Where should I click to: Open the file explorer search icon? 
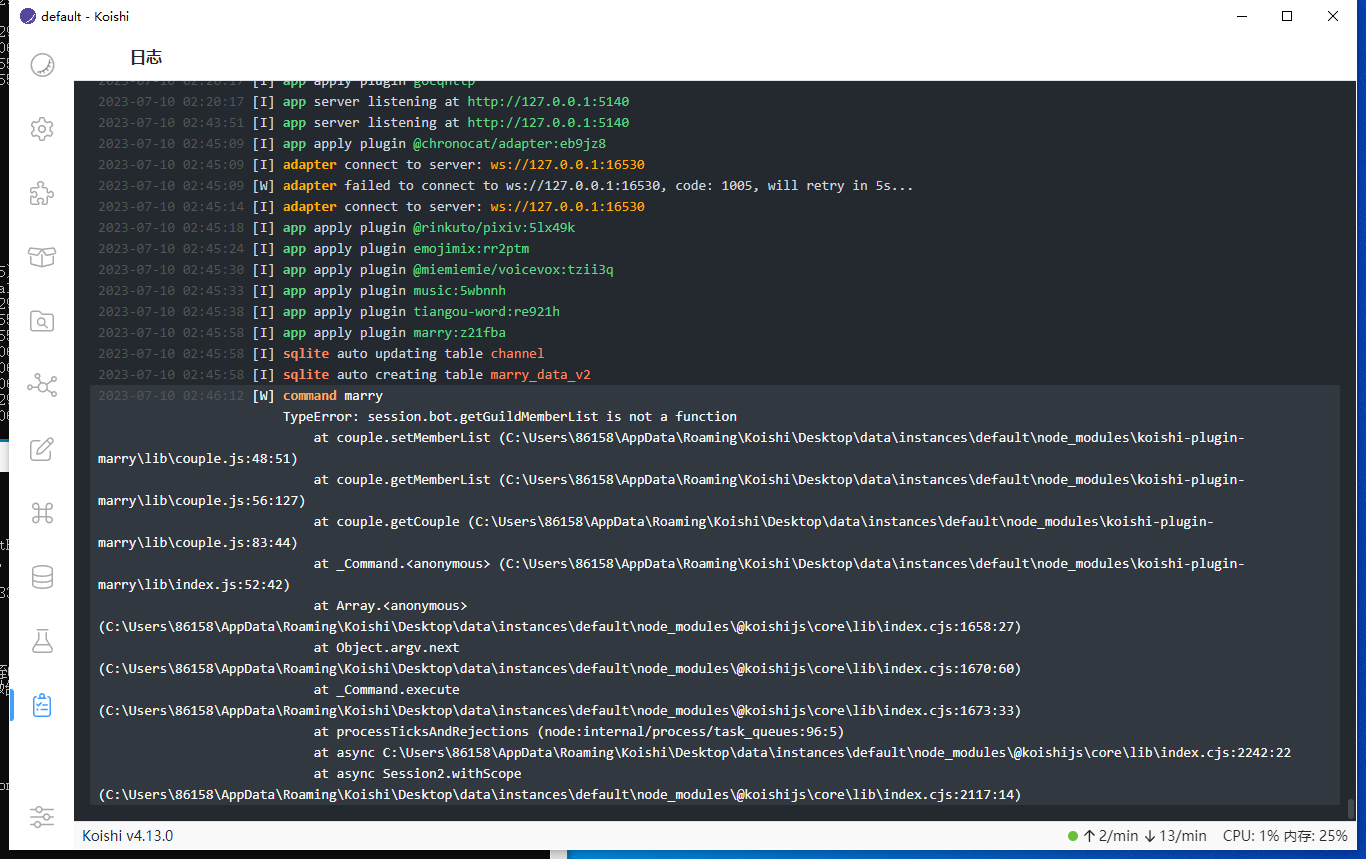coord(41,321)
